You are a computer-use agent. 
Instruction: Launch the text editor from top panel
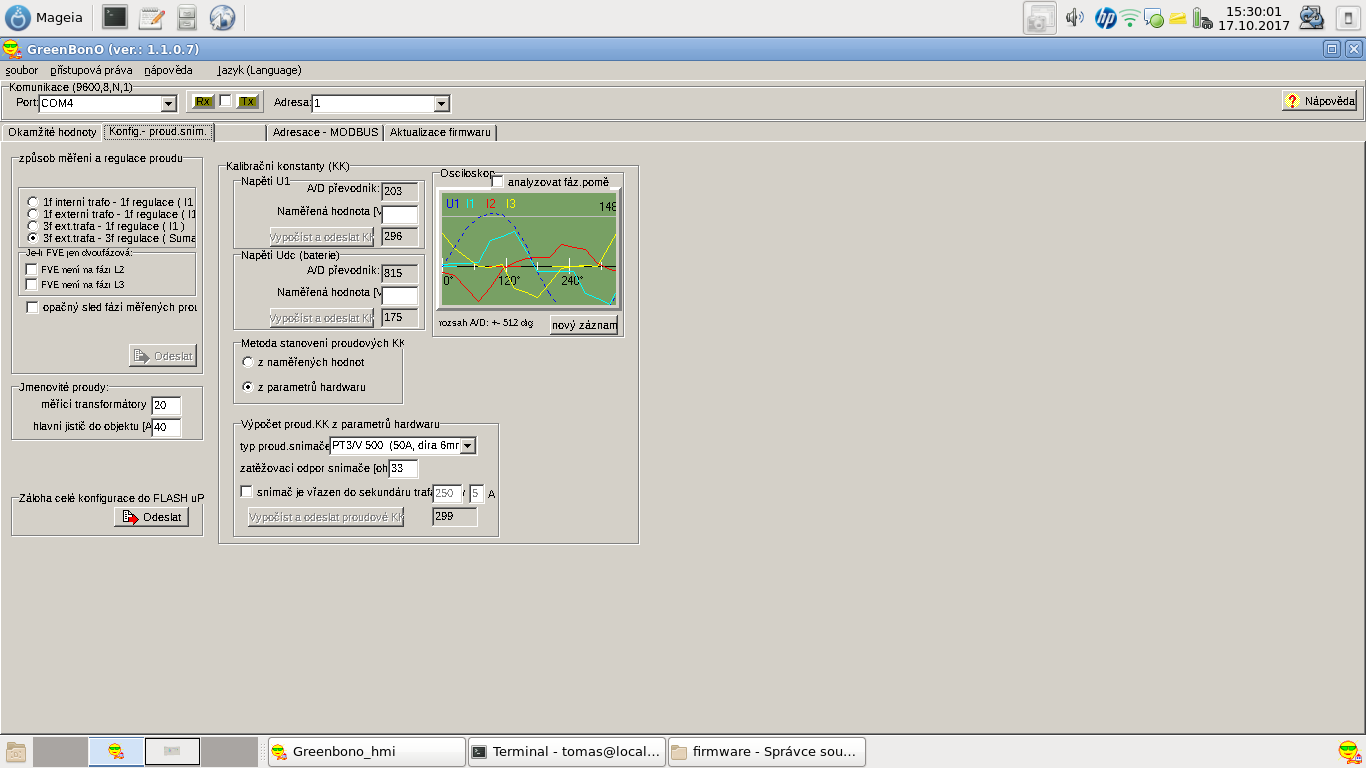151,17
